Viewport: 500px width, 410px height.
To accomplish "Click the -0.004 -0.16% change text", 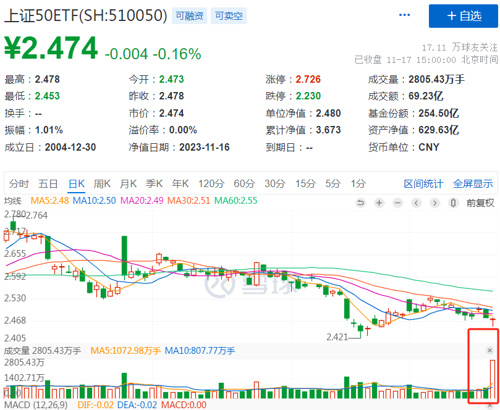I will pos(153,54).
